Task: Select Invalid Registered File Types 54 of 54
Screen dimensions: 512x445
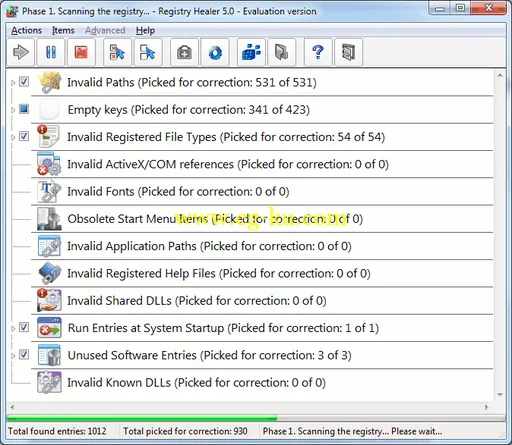Action: click(x=226, y=137)
